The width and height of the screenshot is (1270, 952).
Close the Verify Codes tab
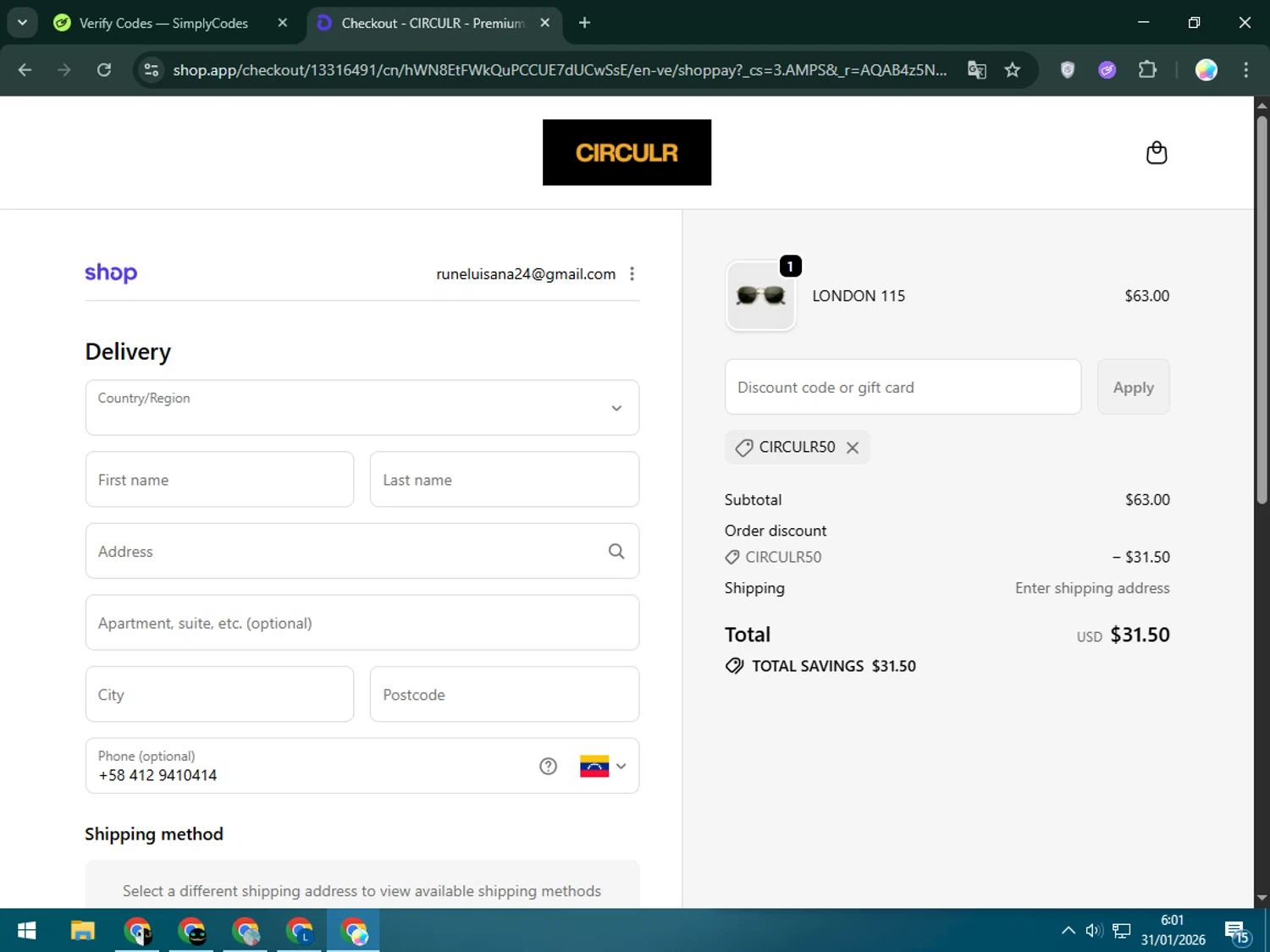point(283,23)
